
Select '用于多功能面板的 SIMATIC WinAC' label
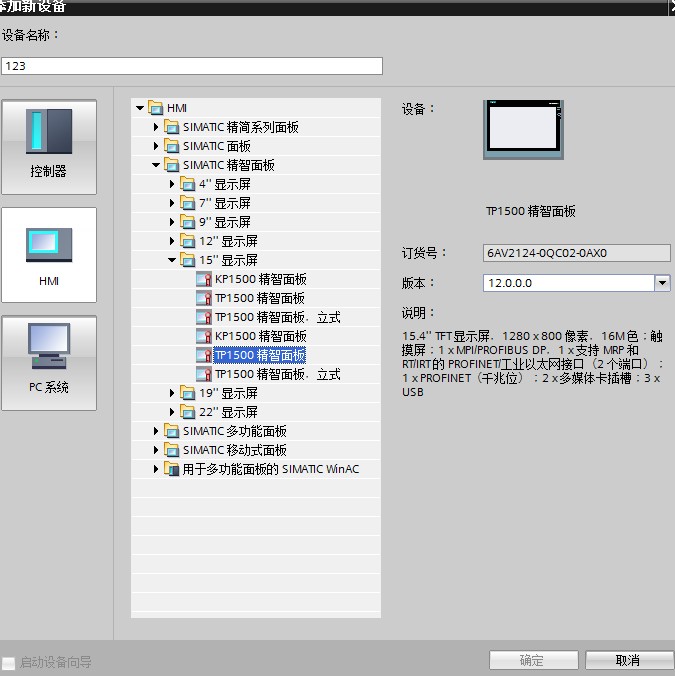click(x=271, y=469)
